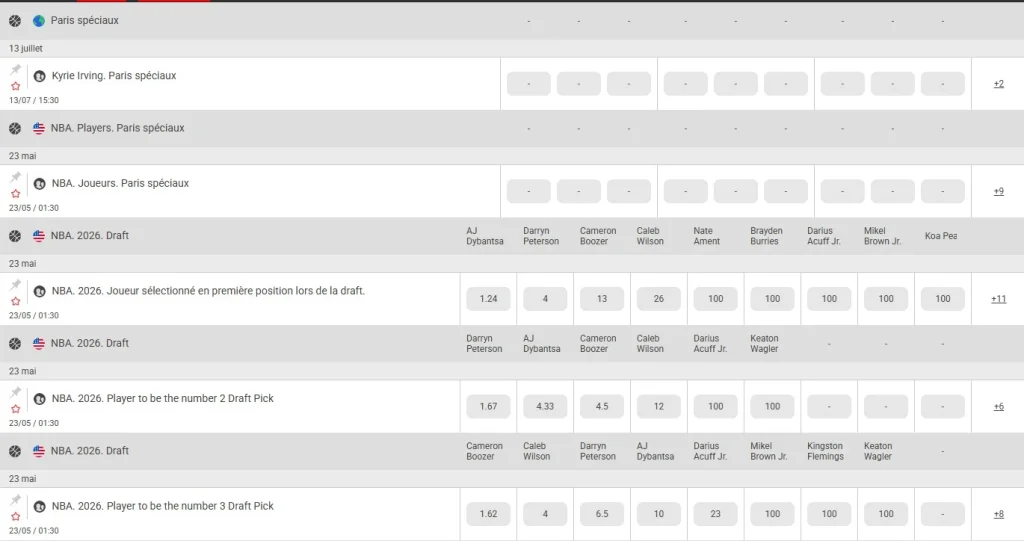Image resolution: width=1024 pixels, height=541 pixels.
Task: Bet Darryn Peterson first pick at 4
Action: (545, 299)
